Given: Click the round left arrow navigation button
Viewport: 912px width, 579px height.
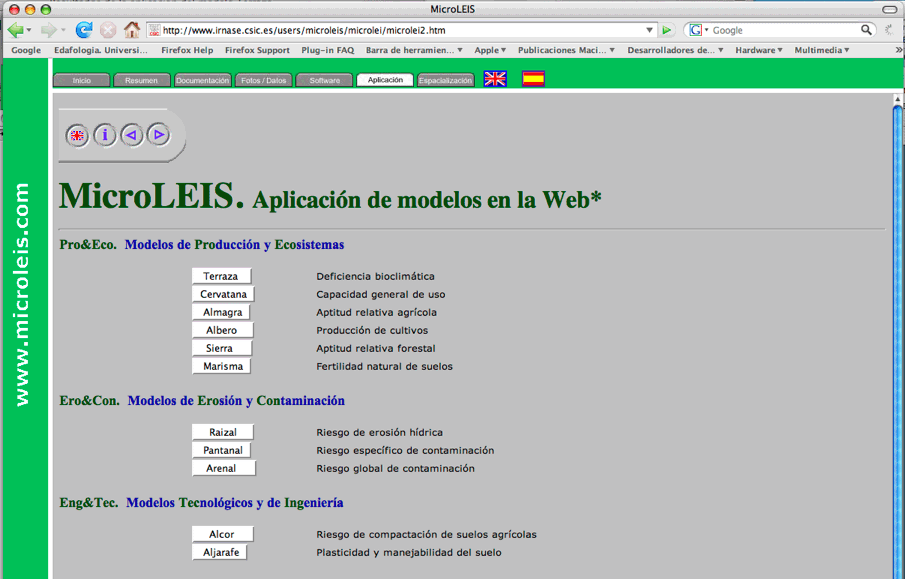Looking at the screenshot, I should coord(131,135).
